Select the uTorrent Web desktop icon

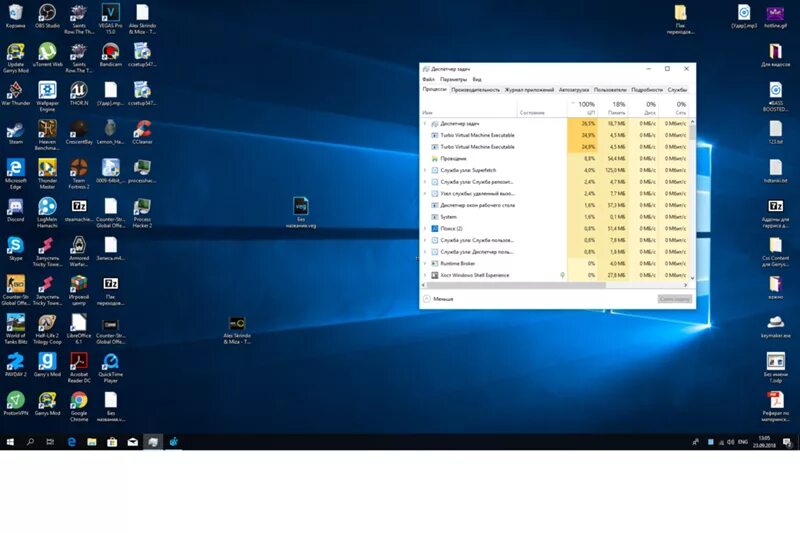tap(47, 55)
